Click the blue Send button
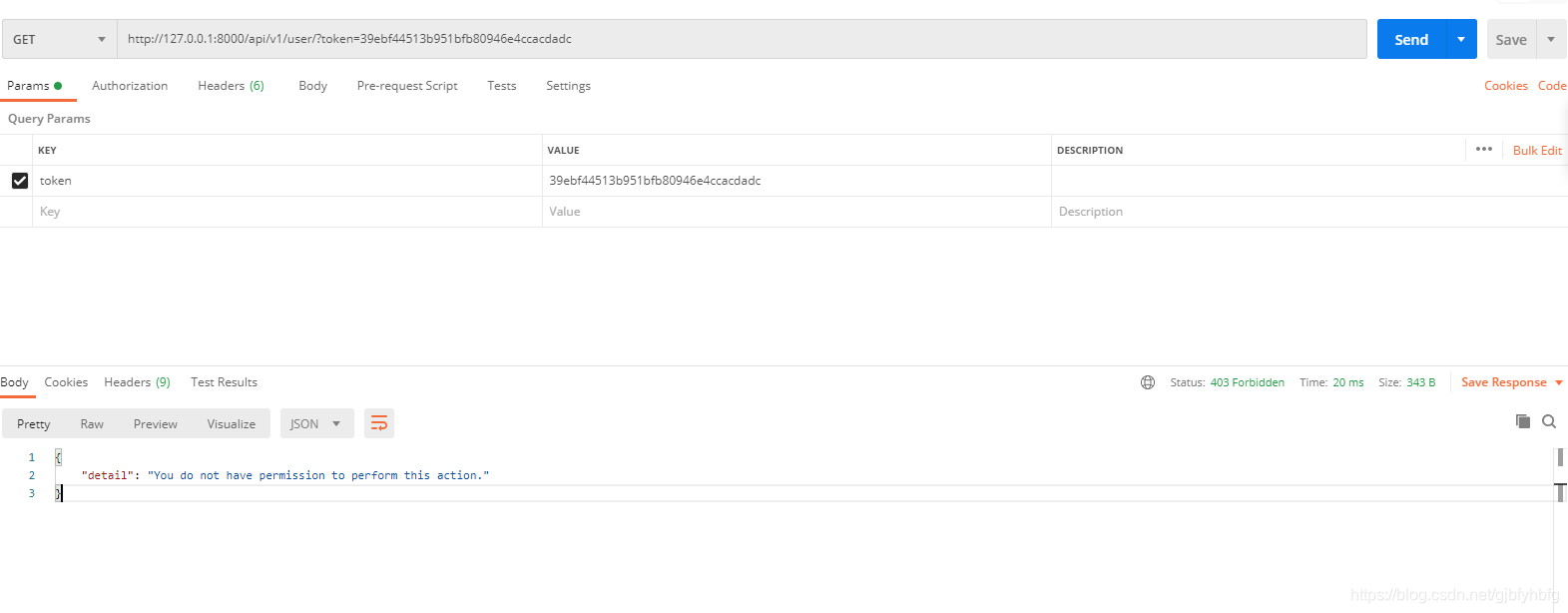 click(1411, 39)
